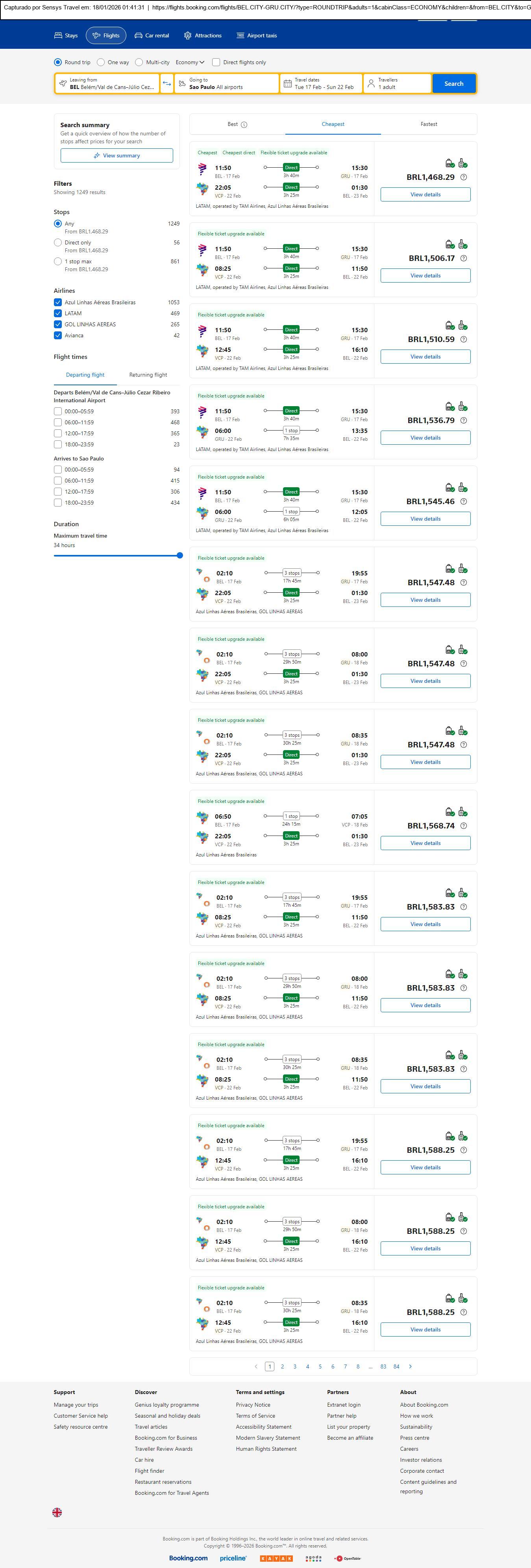This screenshot has width=531, height=1568.
Task: Open the Travel dates picker field
Action: [321, 83]
